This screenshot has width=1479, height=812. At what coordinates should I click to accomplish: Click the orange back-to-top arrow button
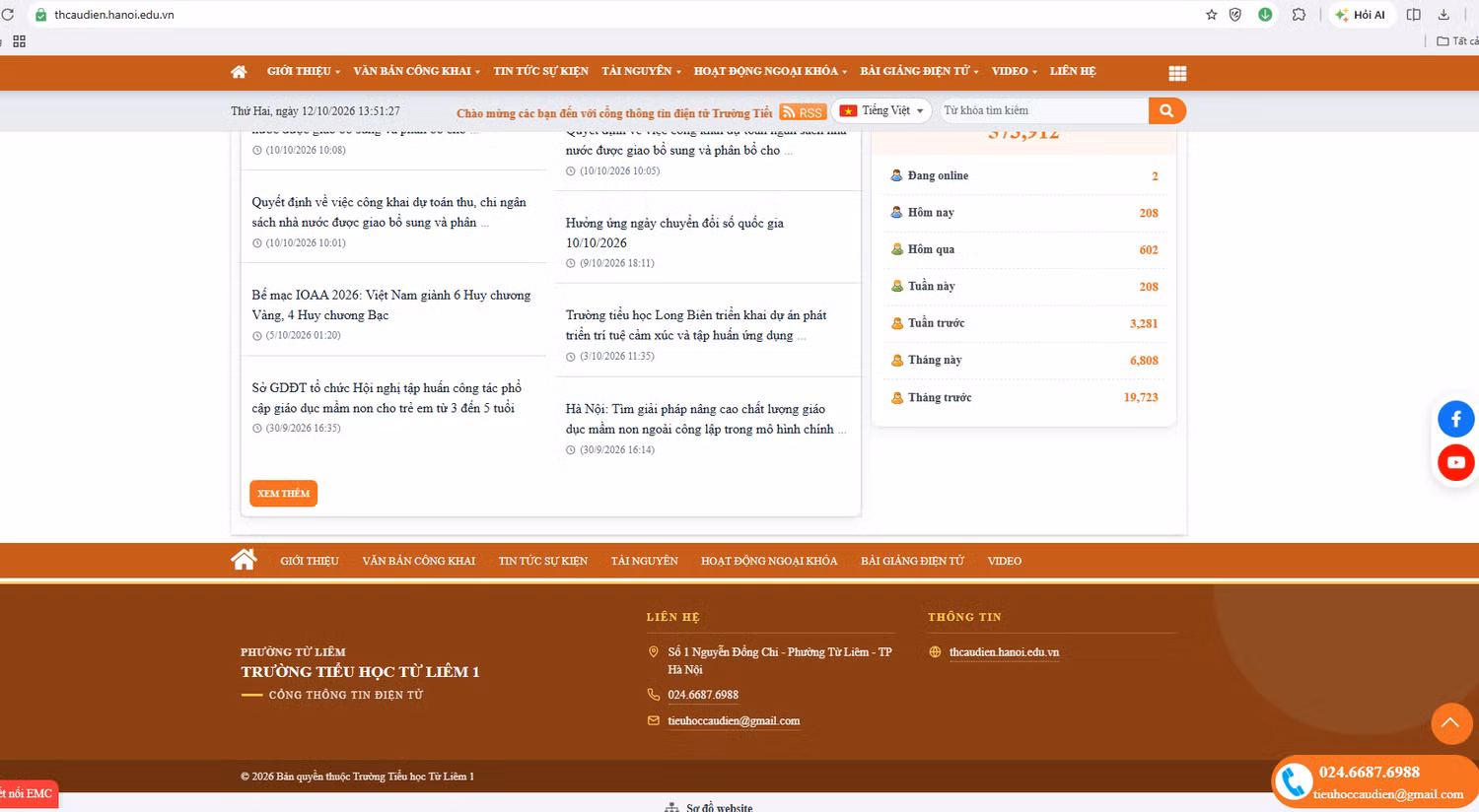coord(1450,723)
